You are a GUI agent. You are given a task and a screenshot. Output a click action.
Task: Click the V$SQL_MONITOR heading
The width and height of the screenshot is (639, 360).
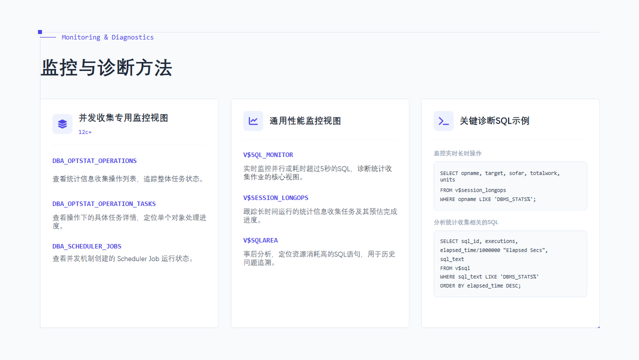268,155
